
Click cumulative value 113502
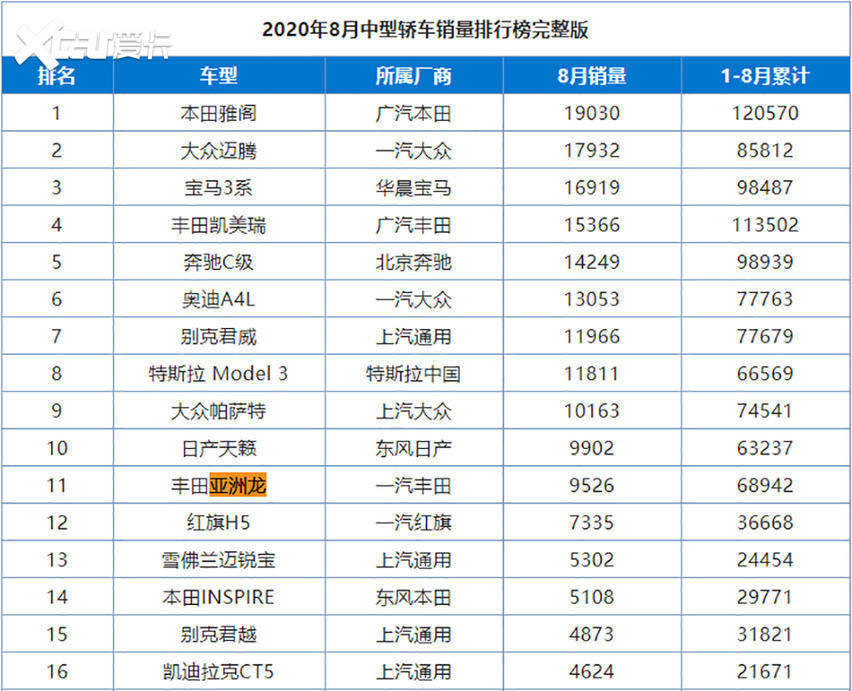[x=765, y=225]
